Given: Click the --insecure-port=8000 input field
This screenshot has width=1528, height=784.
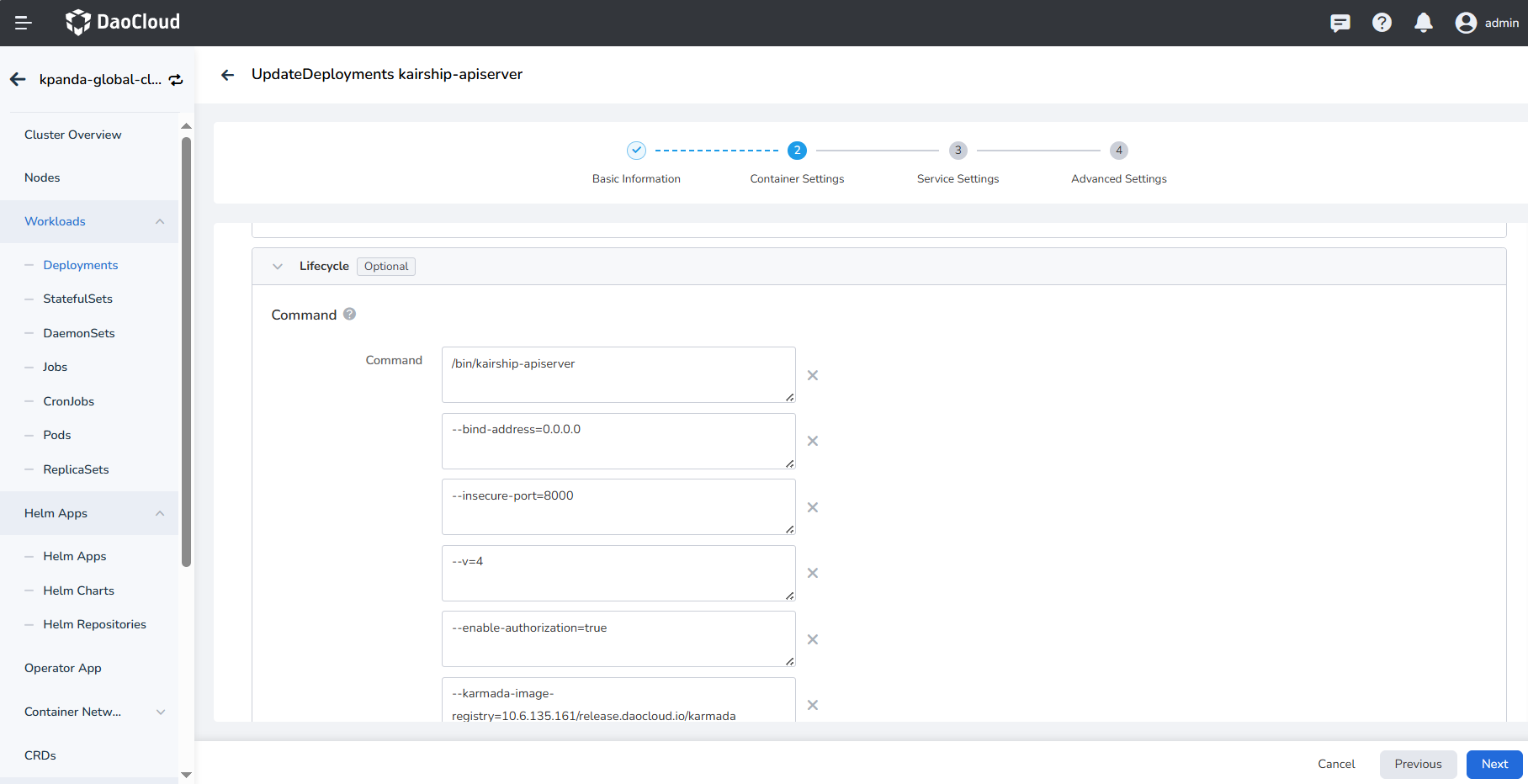Looking at the screenshot, I should (x=618, y=506).
